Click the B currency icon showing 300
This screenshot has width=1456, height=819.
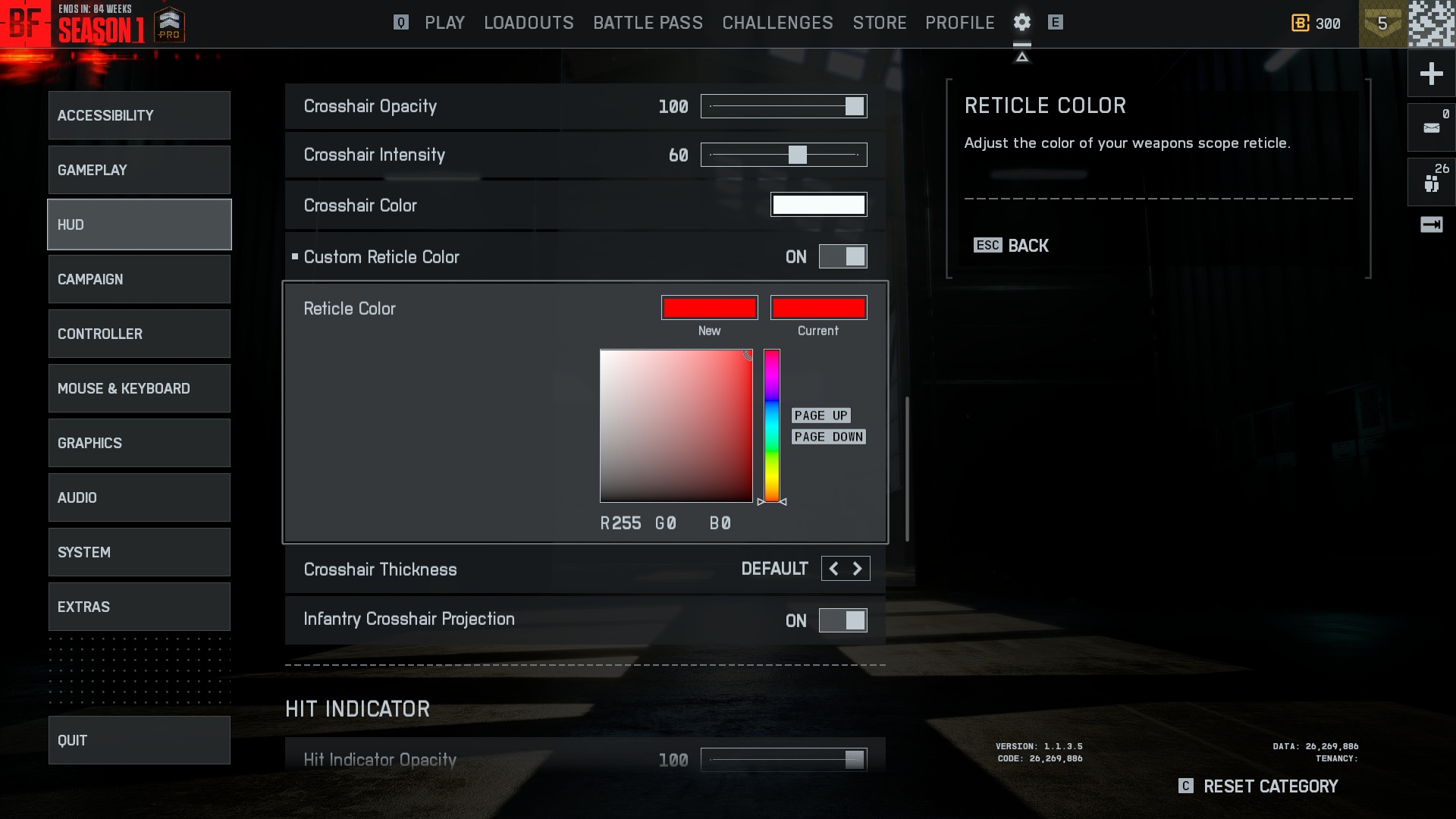(1300, 24)
